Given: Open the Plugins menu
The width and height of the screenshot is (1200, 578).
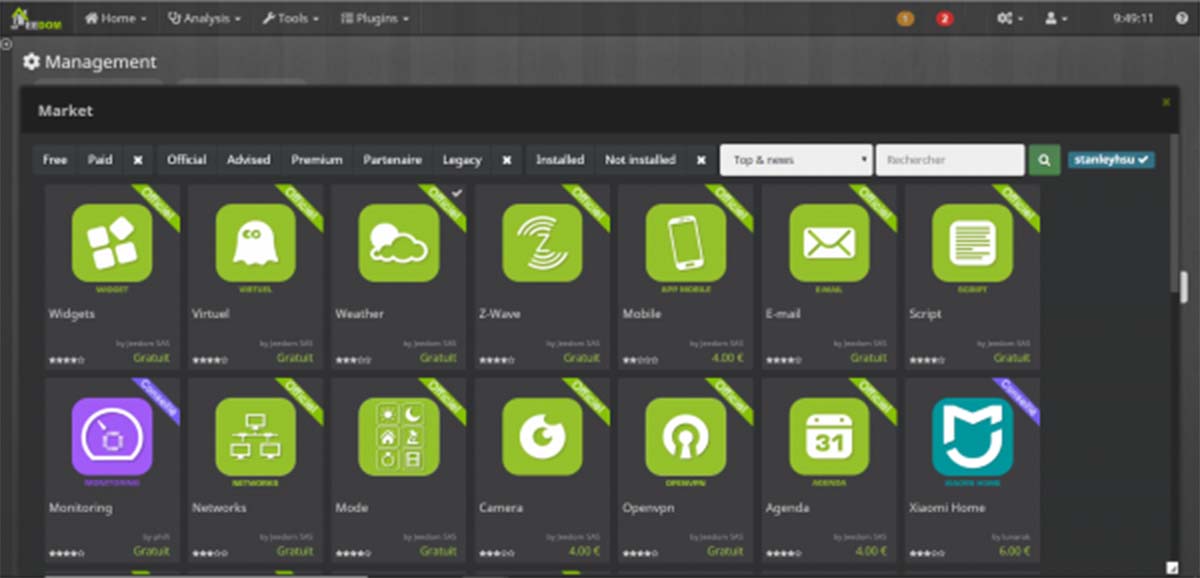Looking at the screenshot, I should [x=374, y=17].
